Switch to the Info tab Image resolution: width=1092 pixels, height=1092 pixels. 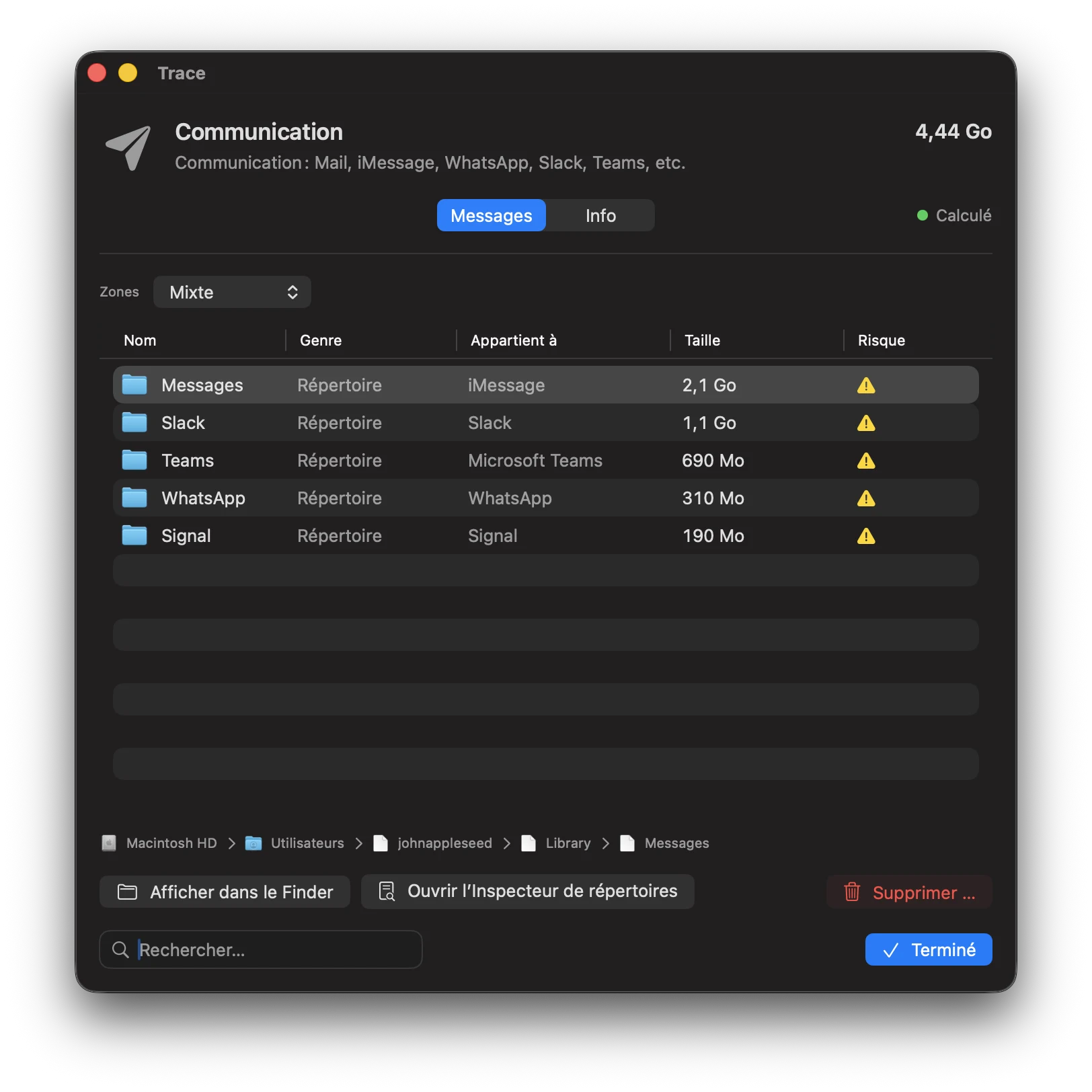tap(600, 215)
